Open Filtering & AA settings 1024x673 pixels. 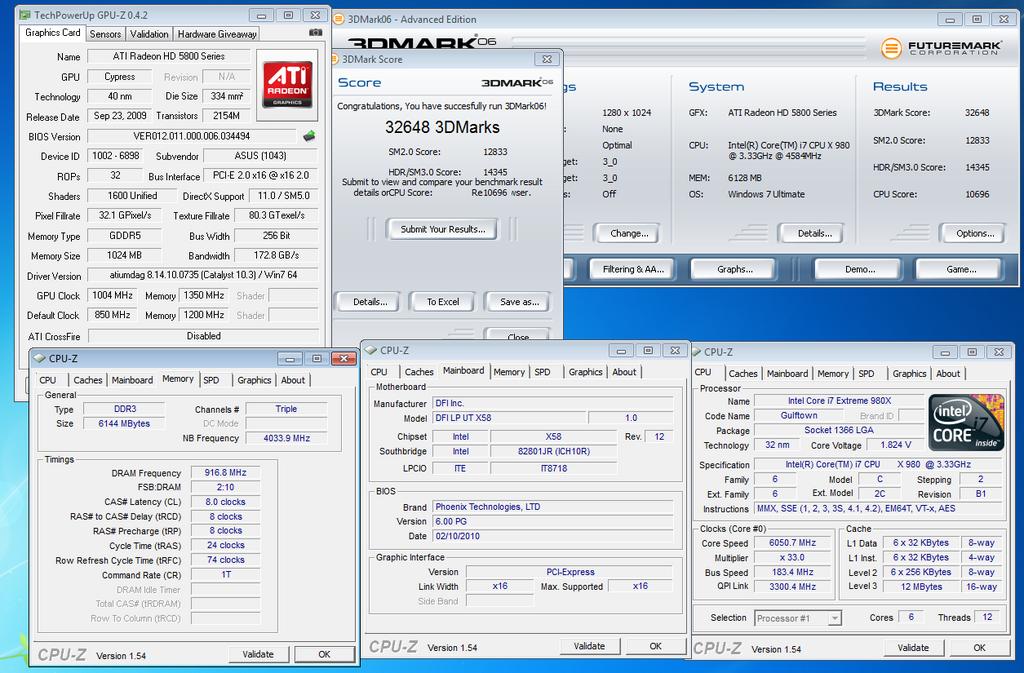[x=633, y=269]
